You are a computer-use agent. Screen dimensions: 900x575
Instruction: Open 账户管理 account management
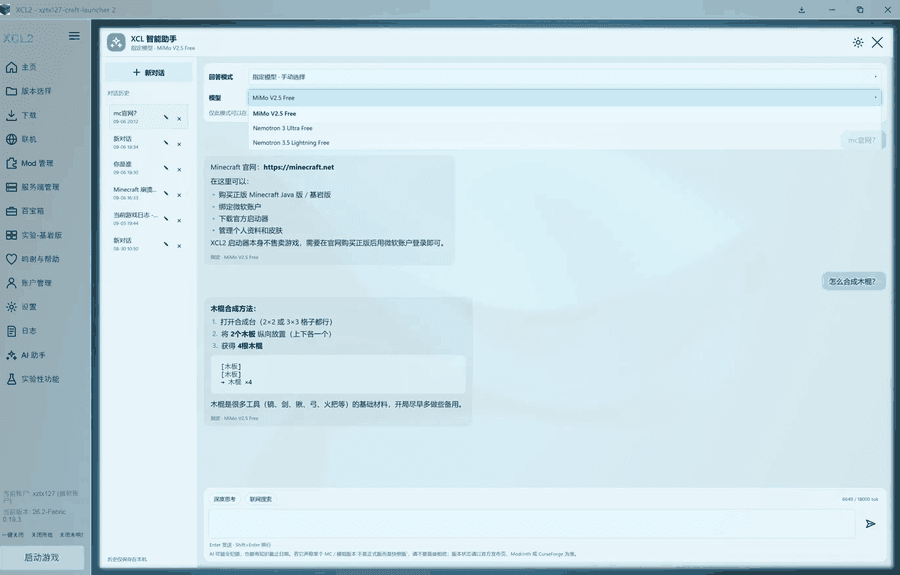pos(29,283)
